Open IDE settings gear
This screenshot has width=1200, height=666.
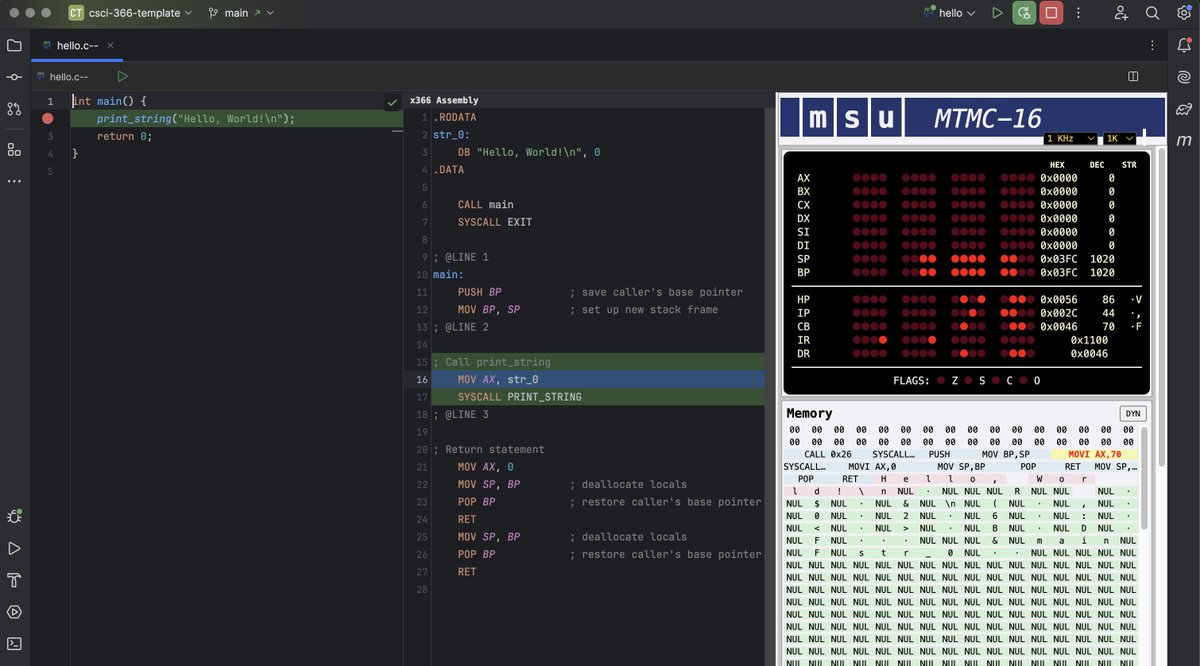(x=1184, y=13)
